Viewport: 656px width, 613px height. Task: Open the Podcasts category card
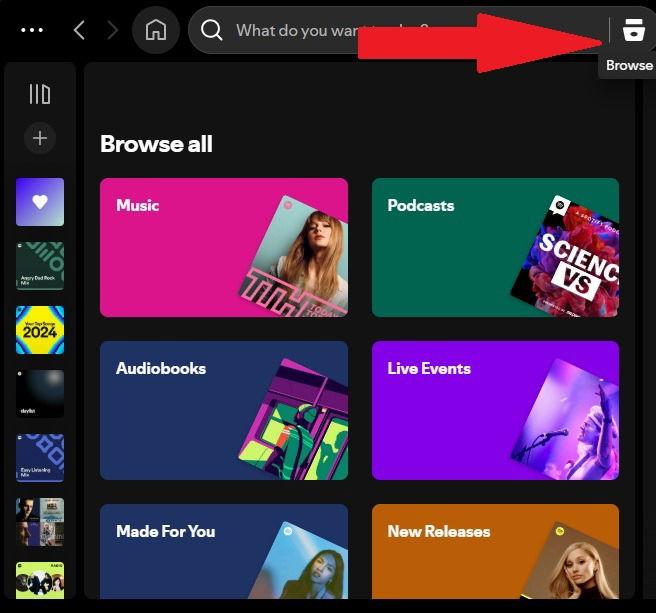[x=495, y=248]
